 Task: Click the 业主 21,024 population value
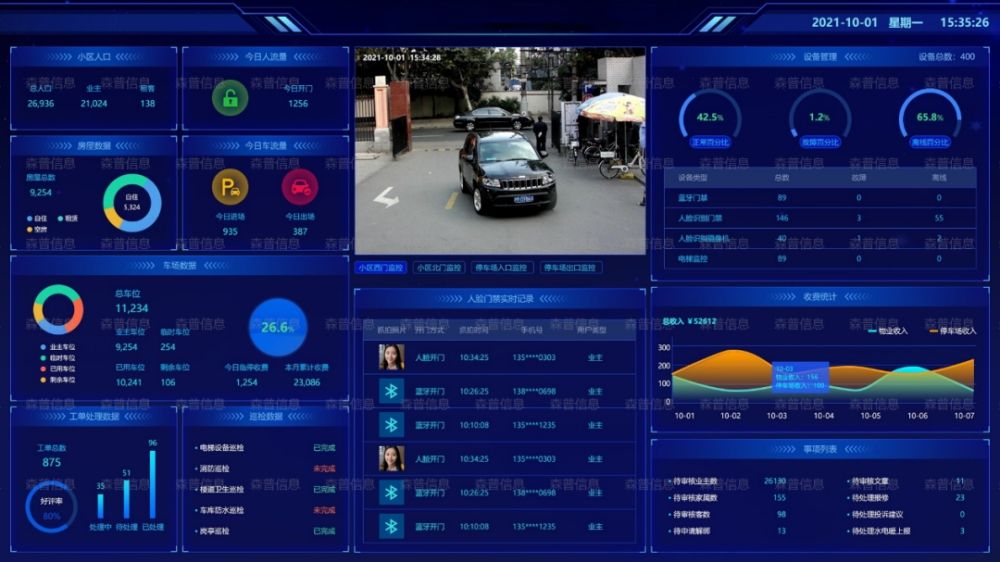coord(94,103)
